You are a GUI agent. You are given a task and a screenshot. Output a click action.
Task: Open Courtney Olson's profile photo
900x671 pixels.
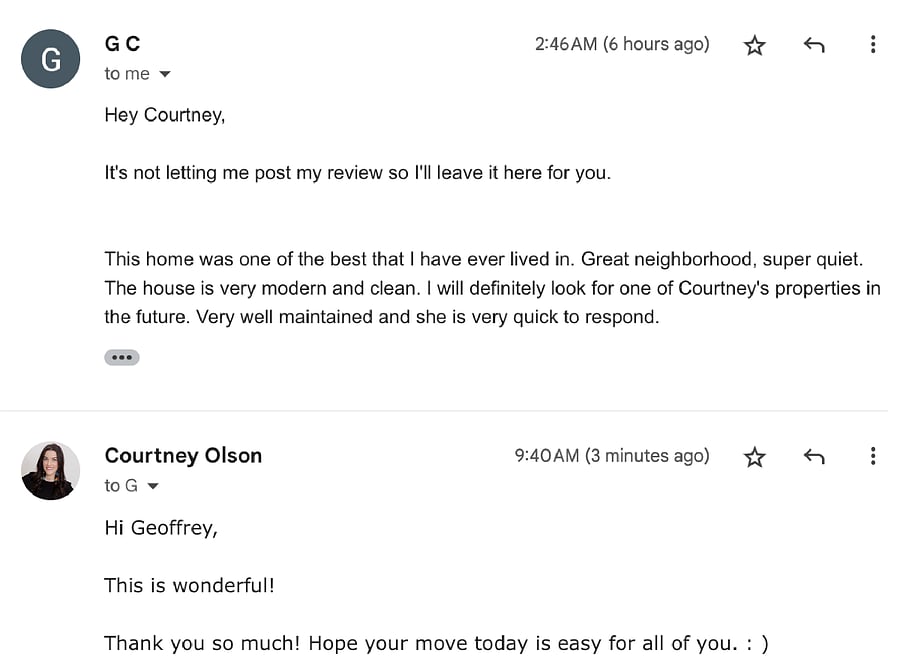click(51, 471)
